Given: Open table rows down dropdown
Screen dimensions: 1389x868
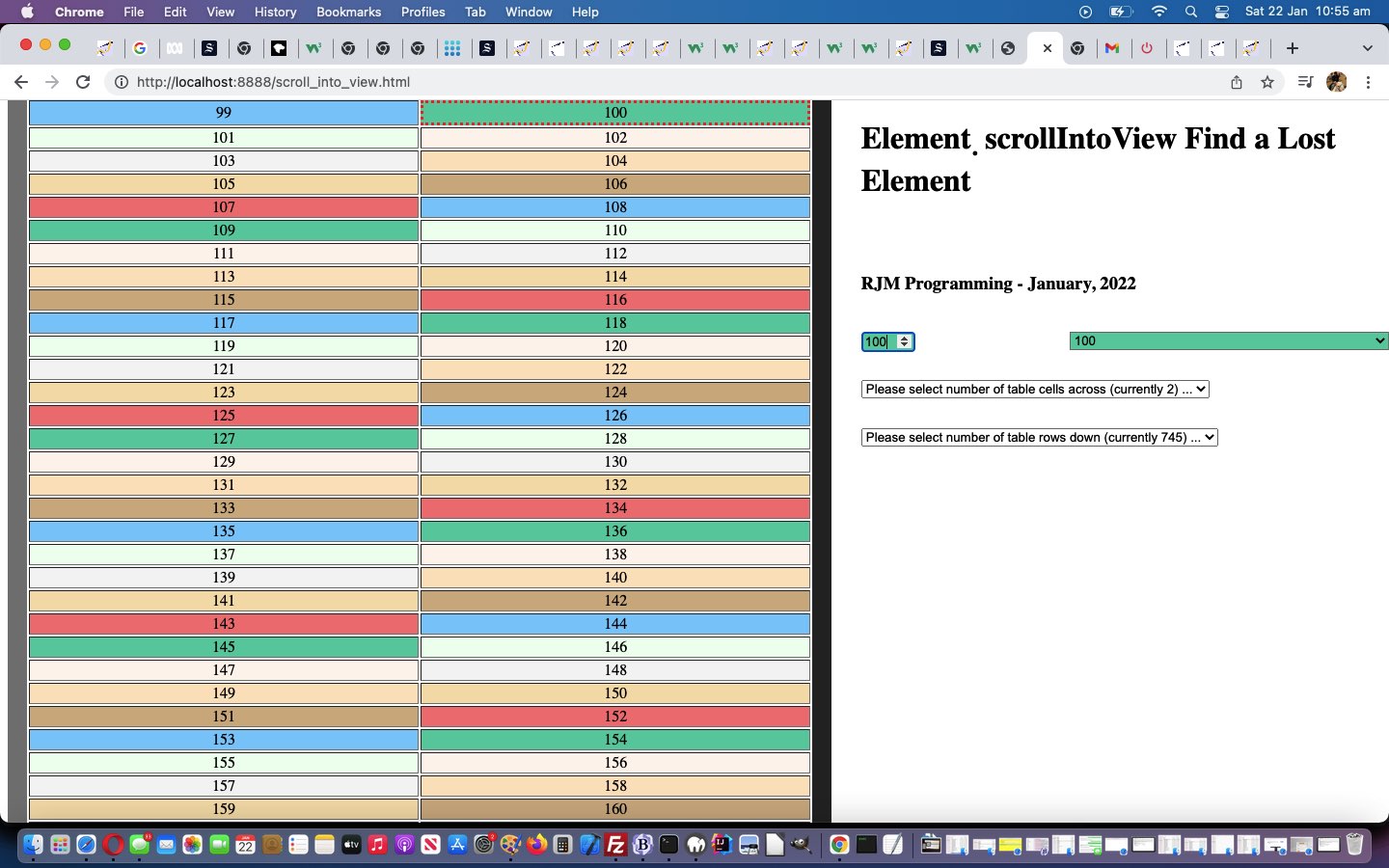Looking at the screenshot, I should pyautogui.click(x=1039, y=437).
